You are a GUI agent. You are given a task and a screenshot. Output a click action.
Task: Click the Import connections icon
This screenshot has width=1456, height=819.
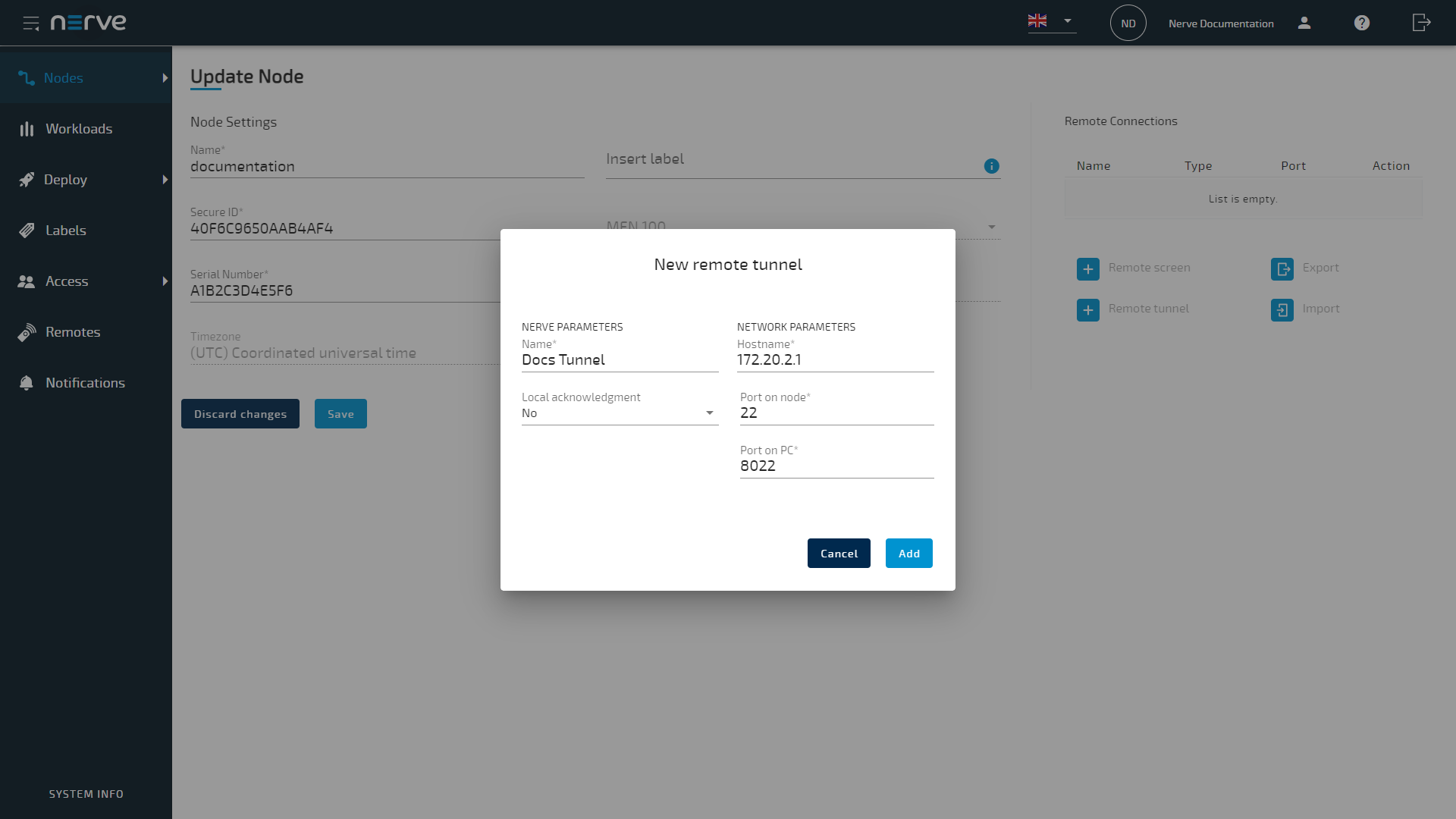click(x=1282, y=309)
